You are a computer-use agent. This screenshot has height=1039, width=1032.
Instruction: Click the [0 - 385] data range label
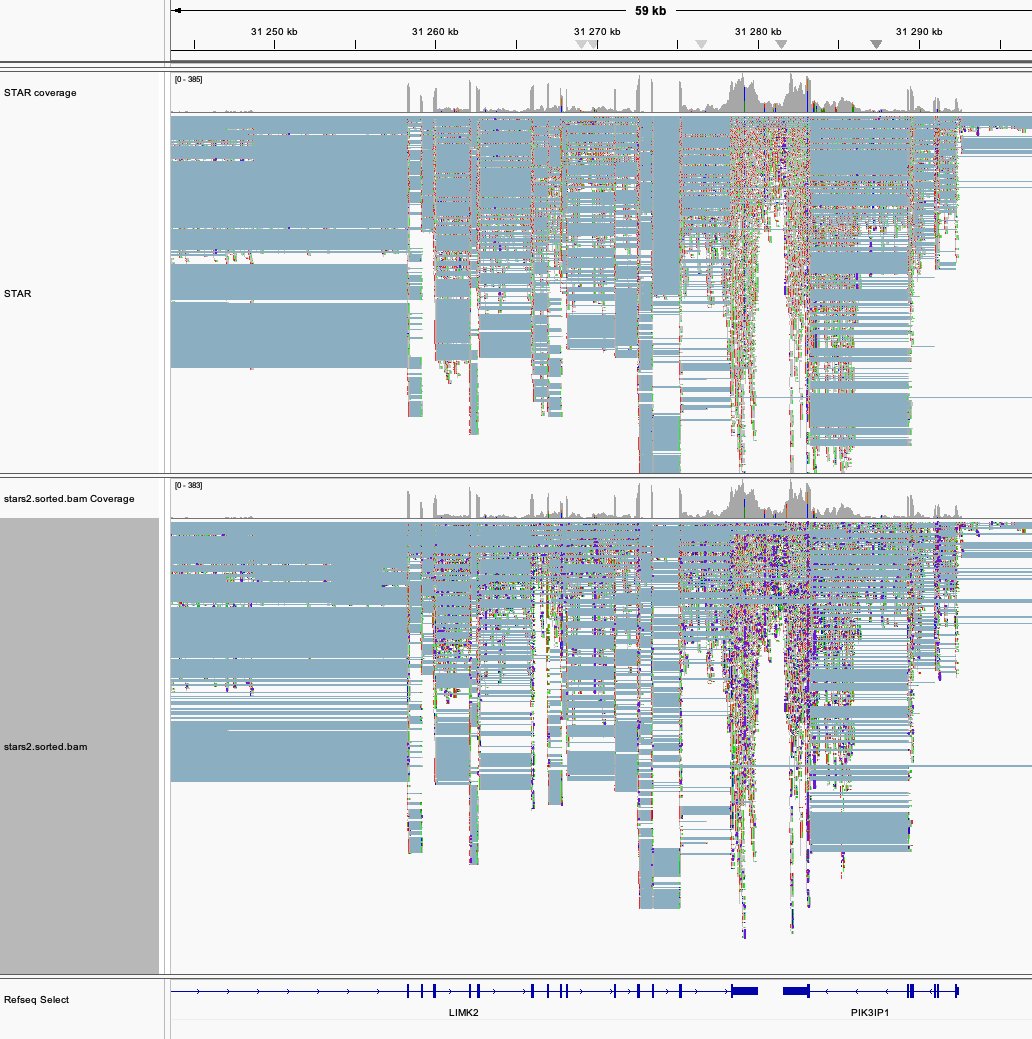[x=188, y=80]
